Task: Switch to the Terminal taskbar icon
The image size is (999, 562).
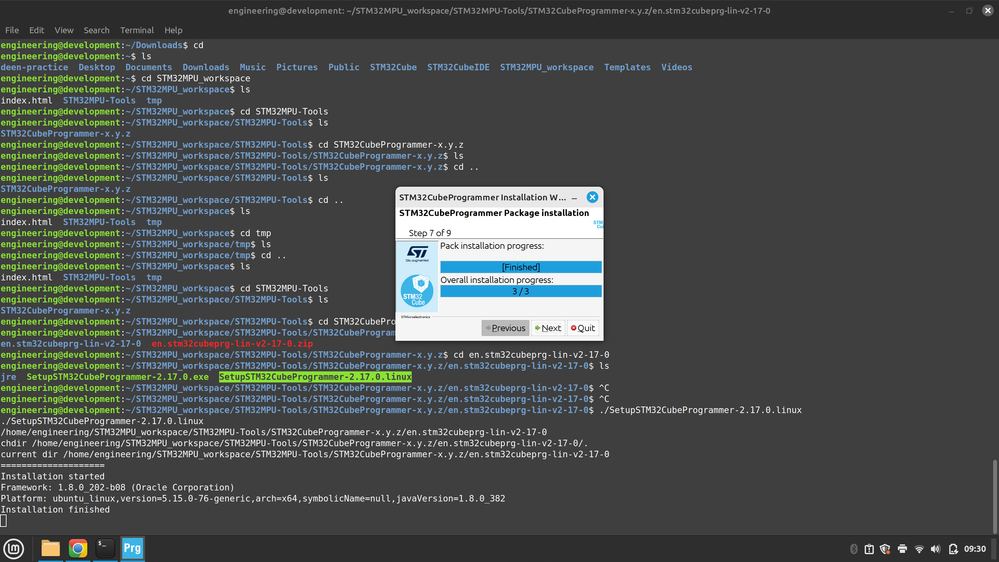Action: [x=105, y=549]
